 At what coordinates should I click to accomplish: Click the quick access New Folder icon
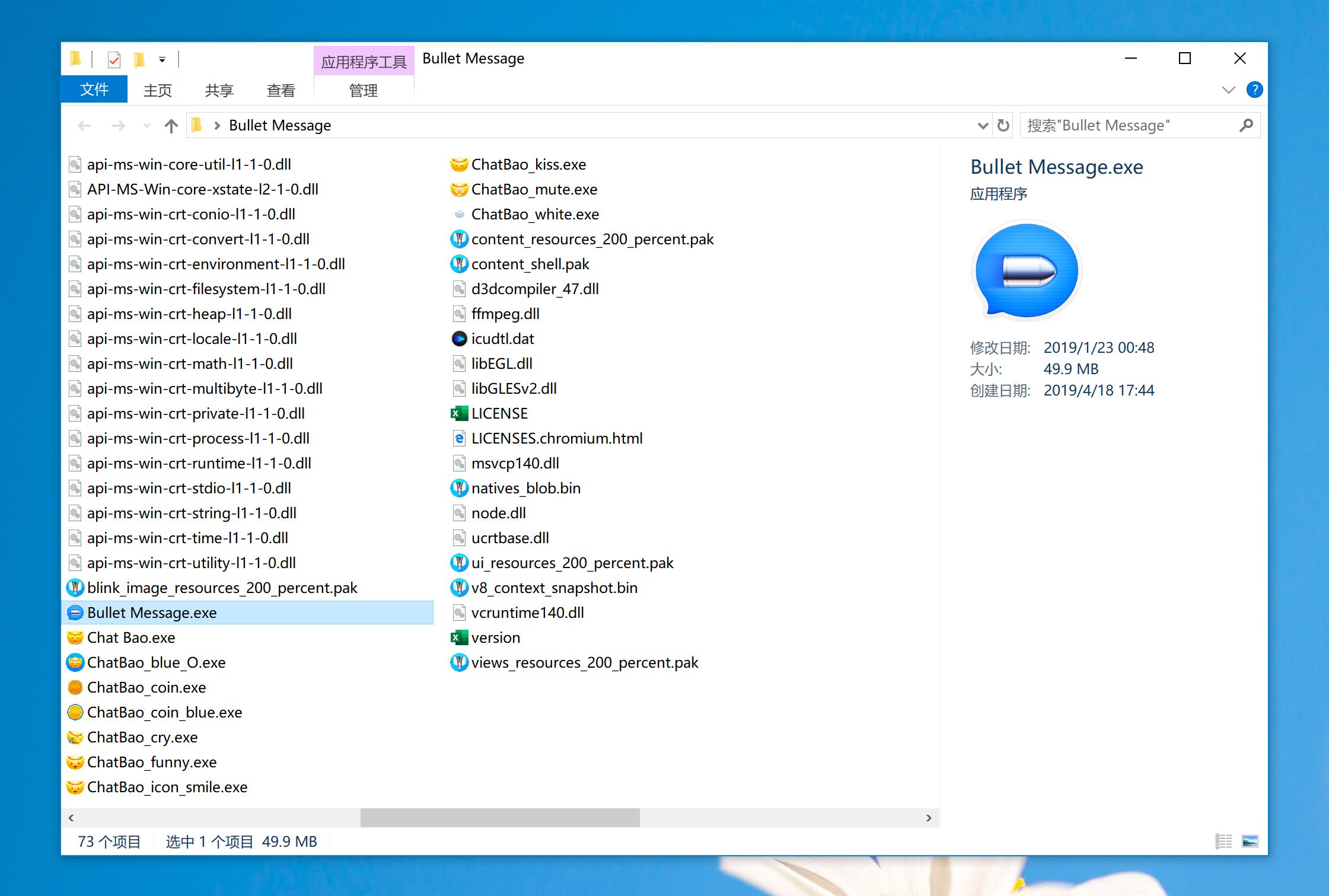139,59
